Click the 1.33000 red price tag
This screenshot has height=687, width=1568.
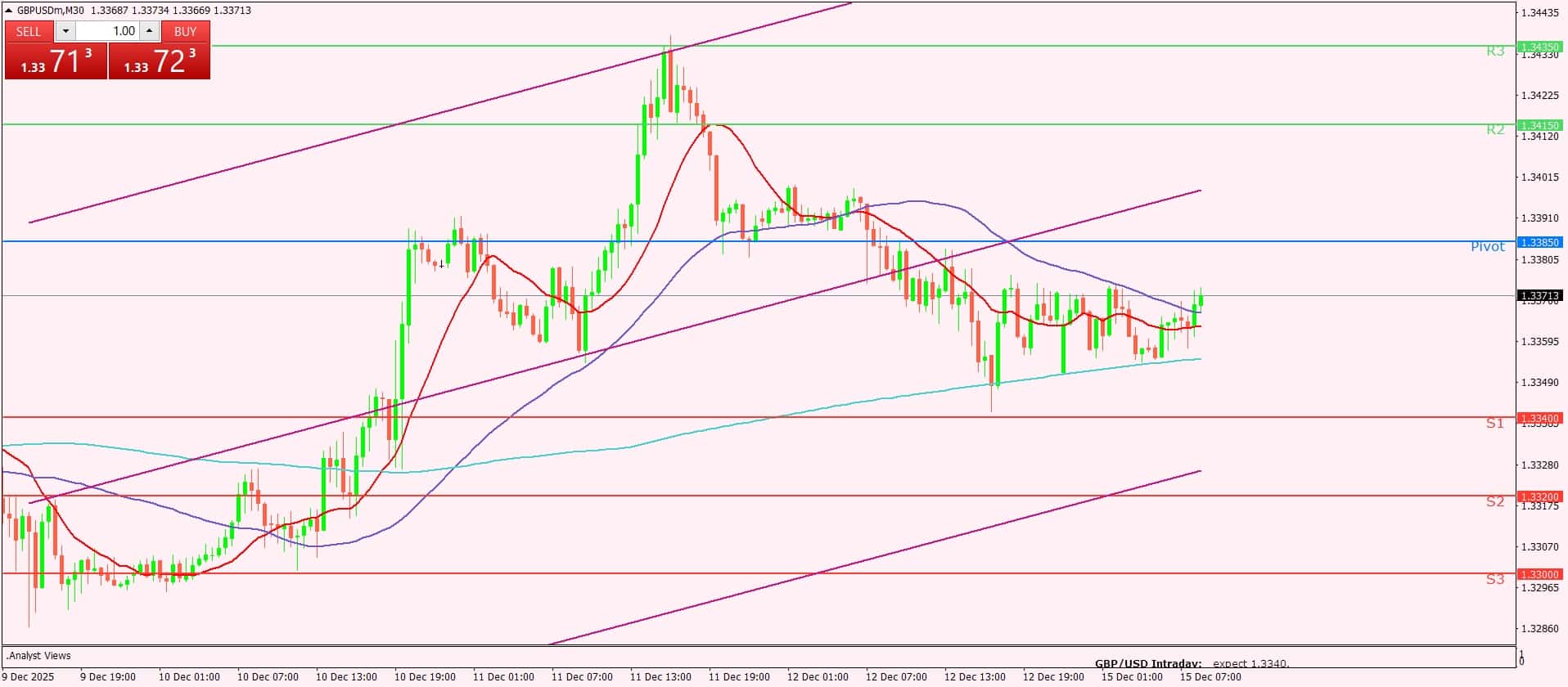pyautogui.click(x=1539, y=574)
